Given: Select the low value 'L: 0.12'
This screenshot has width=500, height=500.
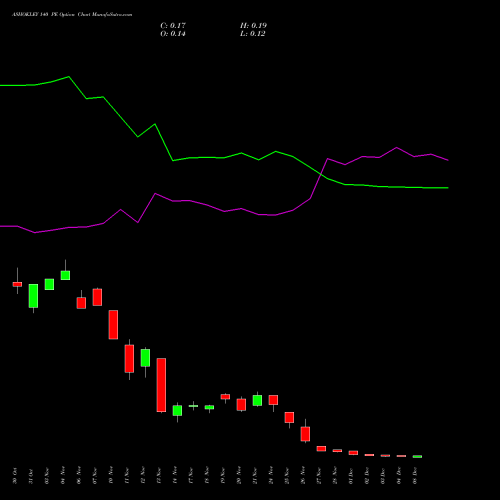Looking at the screenshot, I should (253, 34).
